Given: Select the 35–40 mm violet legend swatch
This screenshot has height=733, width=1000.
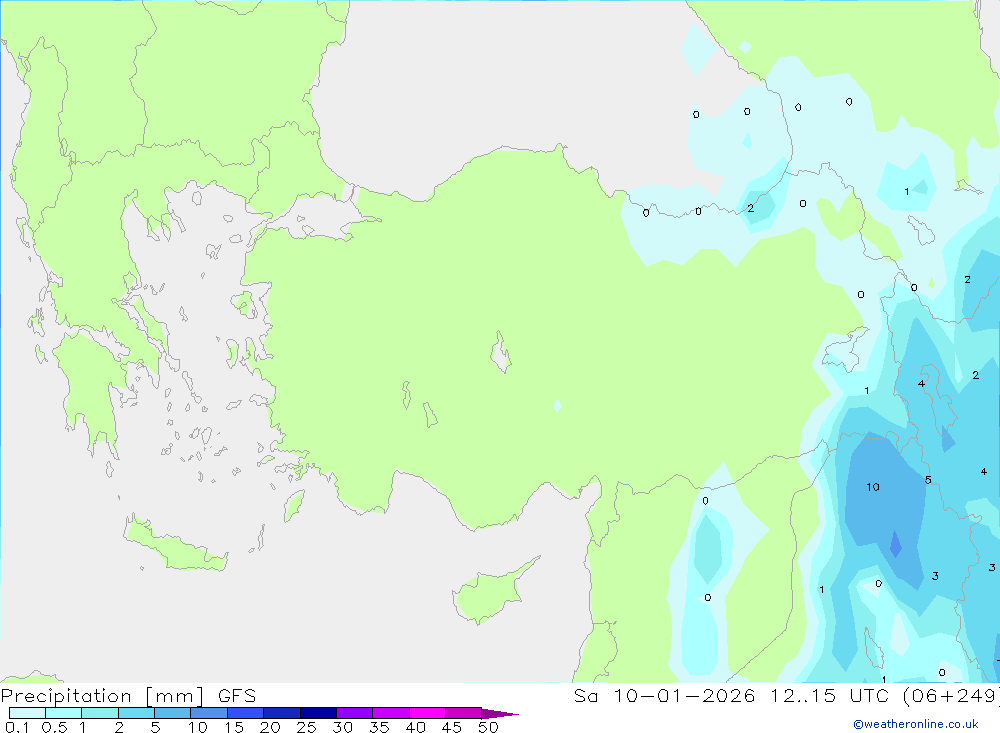Looking at the screenshot, I should pyautogui.click(x=391, y=713).
